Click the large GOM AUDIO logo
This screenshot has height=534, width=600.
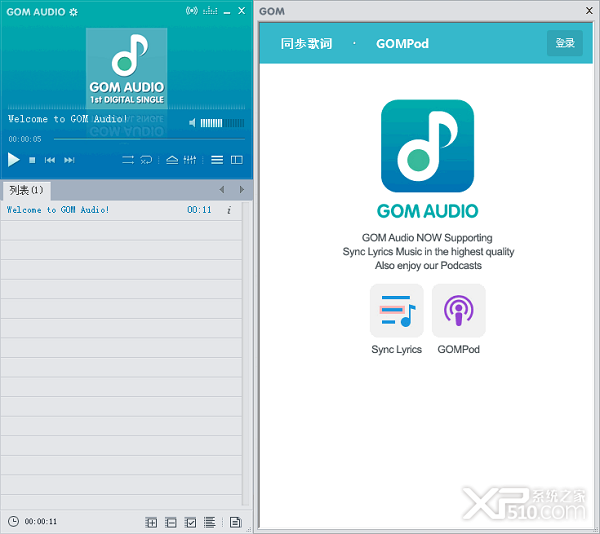(427, 146)
